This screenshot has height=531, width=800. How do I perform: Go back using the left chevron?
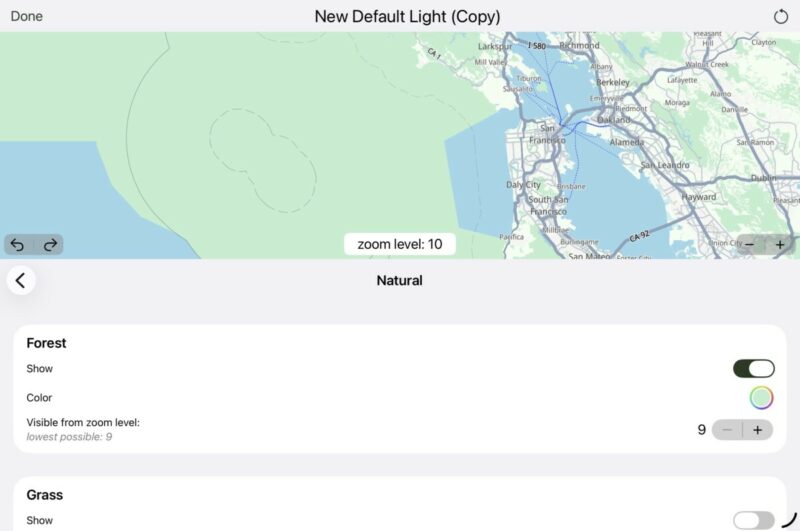pos(21,281)
